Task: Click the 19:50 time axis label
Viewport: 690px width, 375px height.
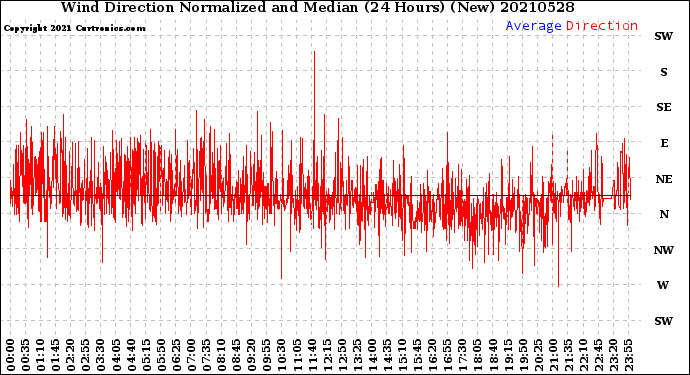Action: pos(523,355)
